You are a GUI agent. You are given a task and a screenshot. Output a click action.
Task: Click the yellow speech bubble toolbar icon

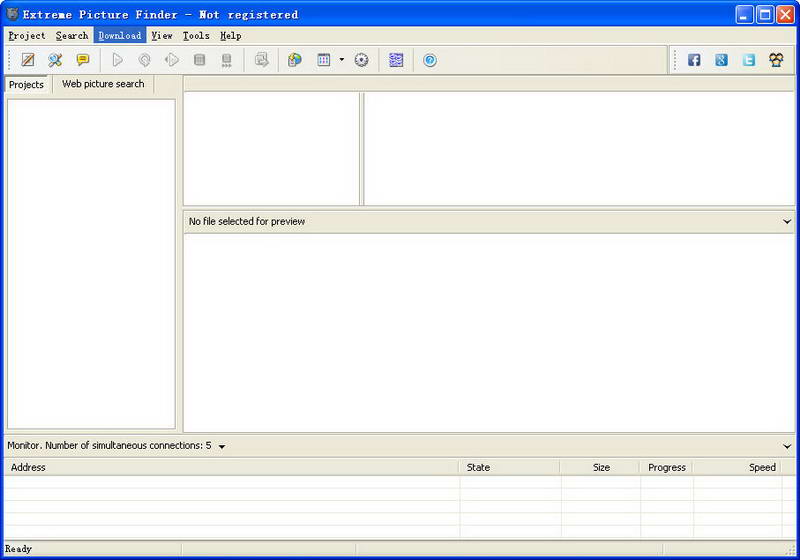tap(83, 60)
